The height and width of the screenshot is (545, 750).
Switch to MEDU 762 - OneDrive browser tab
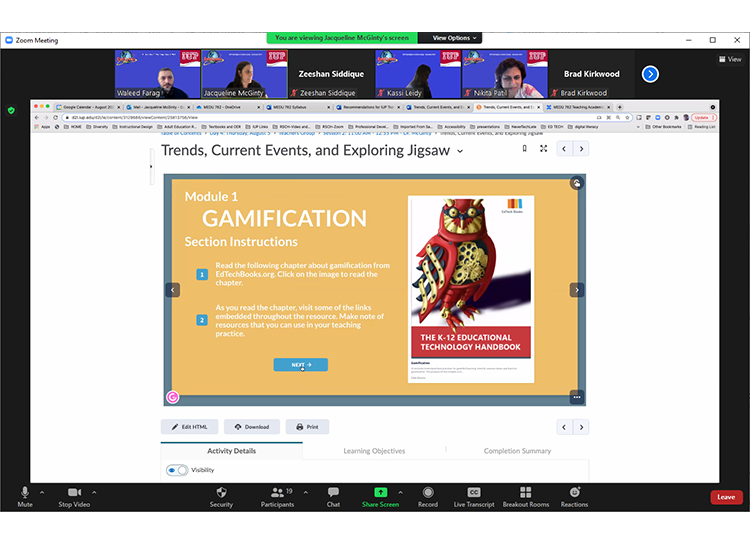coord(228,107)
